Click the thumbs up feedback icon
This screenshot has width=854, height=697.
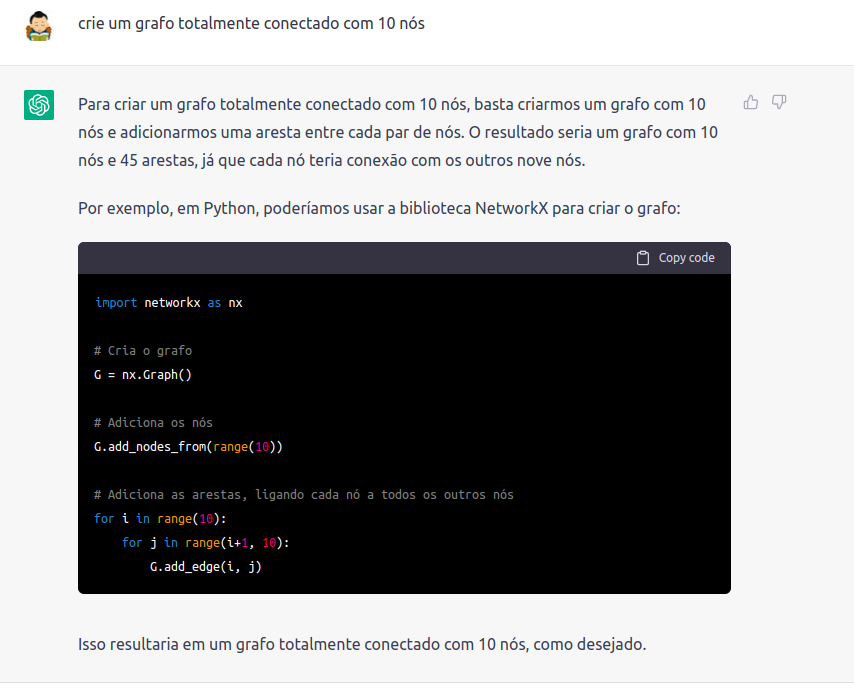[x=751, y=102]
